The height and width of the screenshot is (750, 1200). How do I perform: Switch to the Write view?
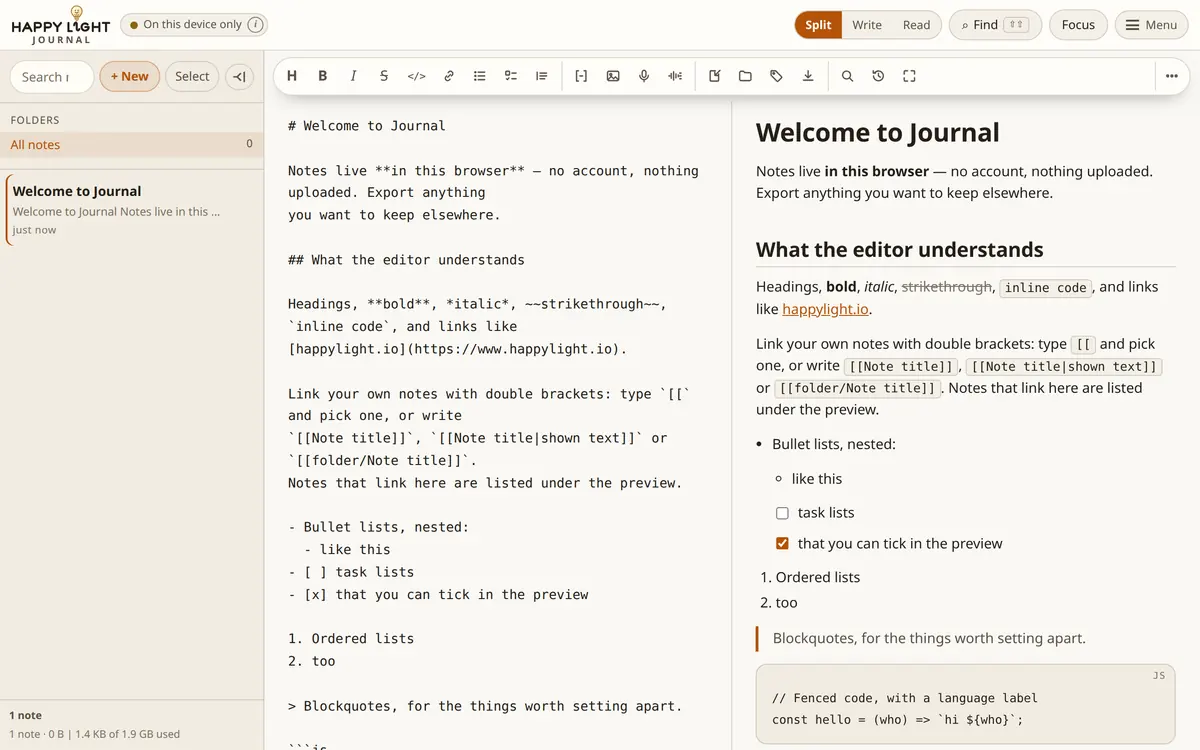[x=867, y=25]
